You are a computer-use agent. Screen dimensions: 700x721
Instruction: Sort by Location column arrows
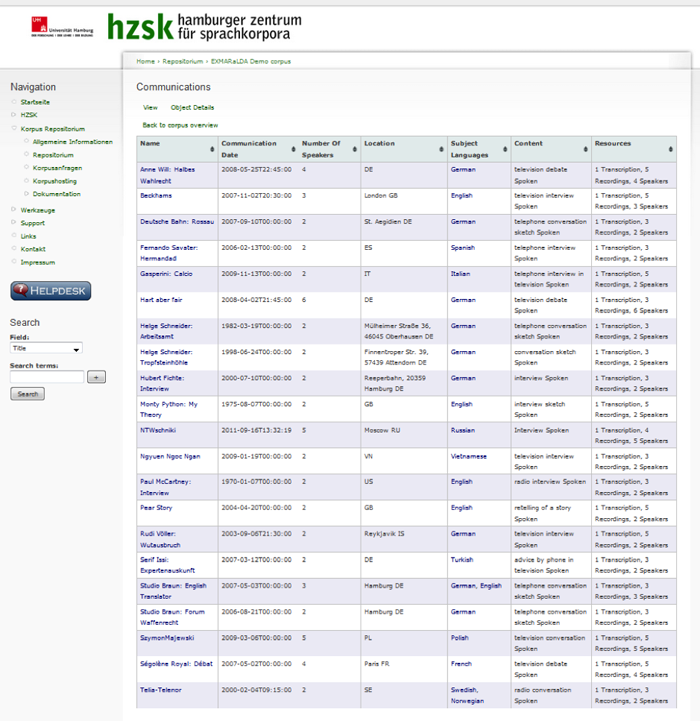tap(441, 149)
